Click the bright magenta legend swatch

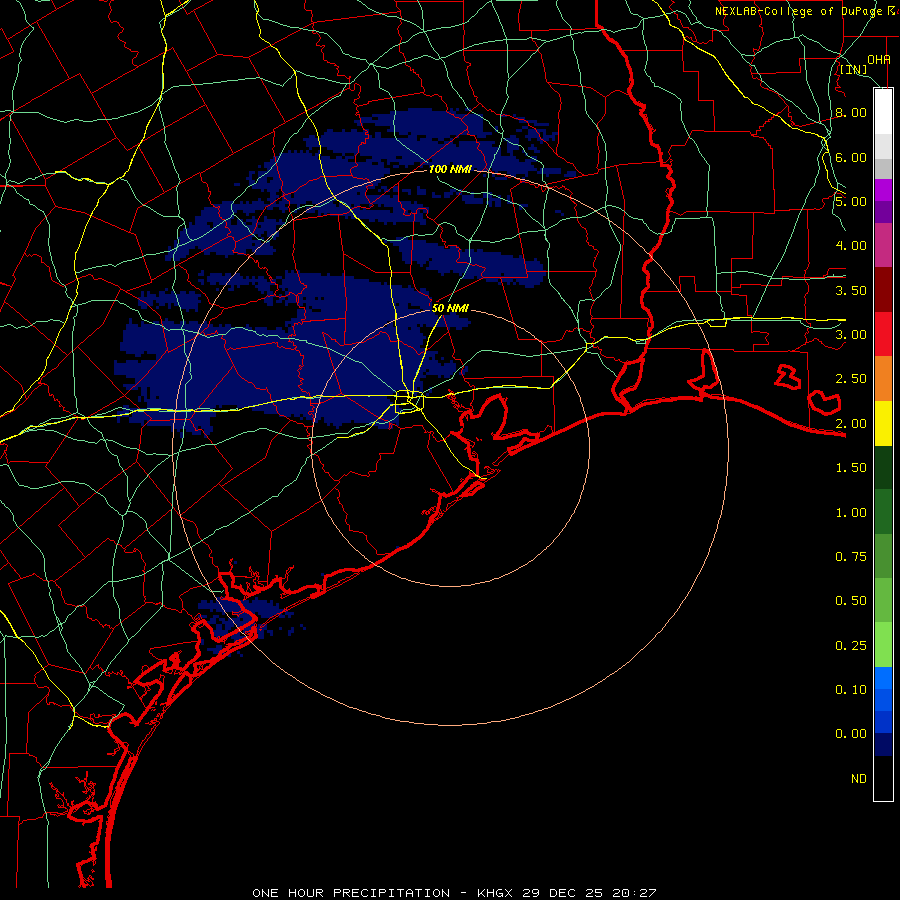[883, 190]
